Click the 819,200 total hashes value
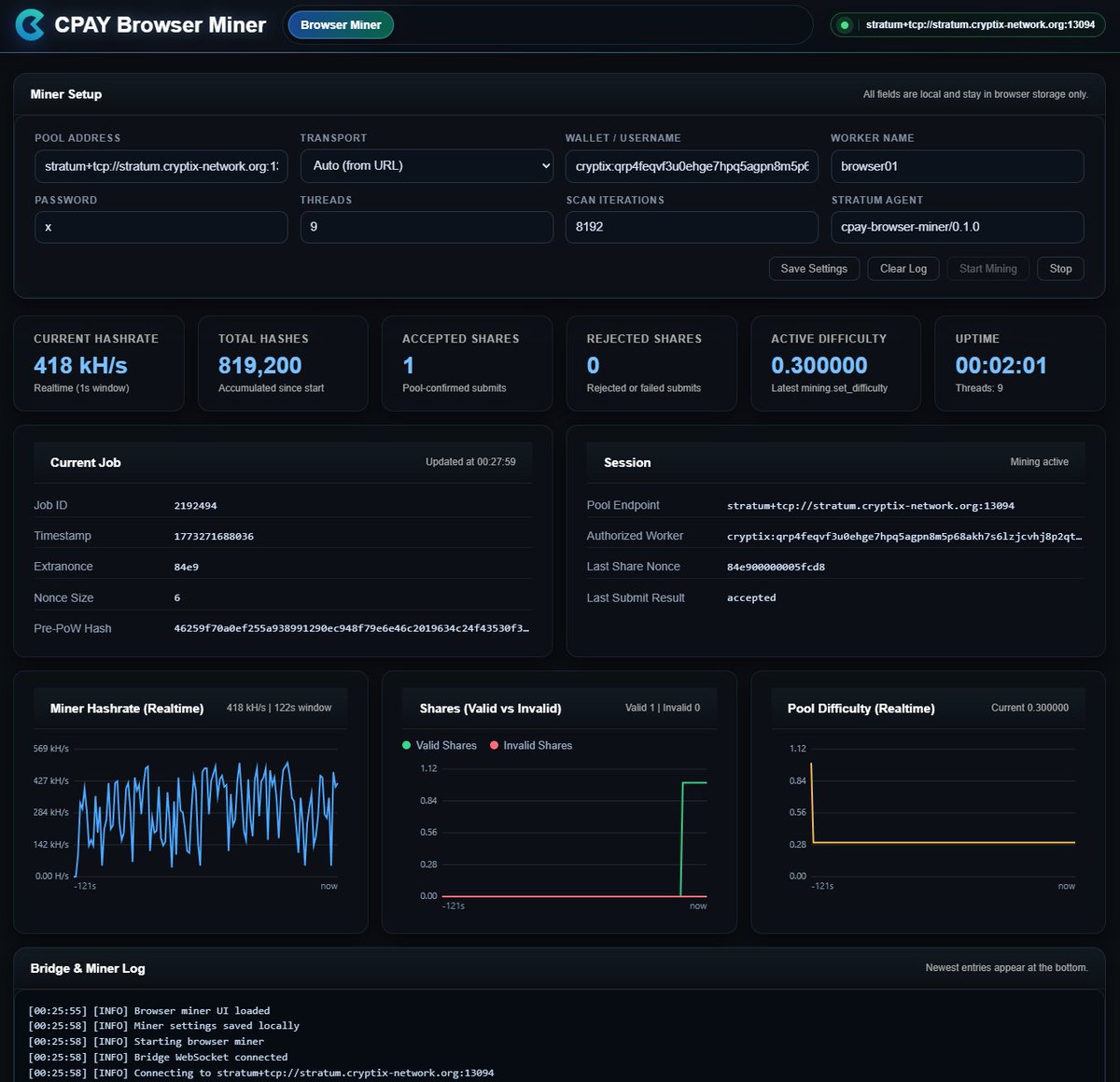Viewport: 1120px width, 1082px height. (260, 365)
